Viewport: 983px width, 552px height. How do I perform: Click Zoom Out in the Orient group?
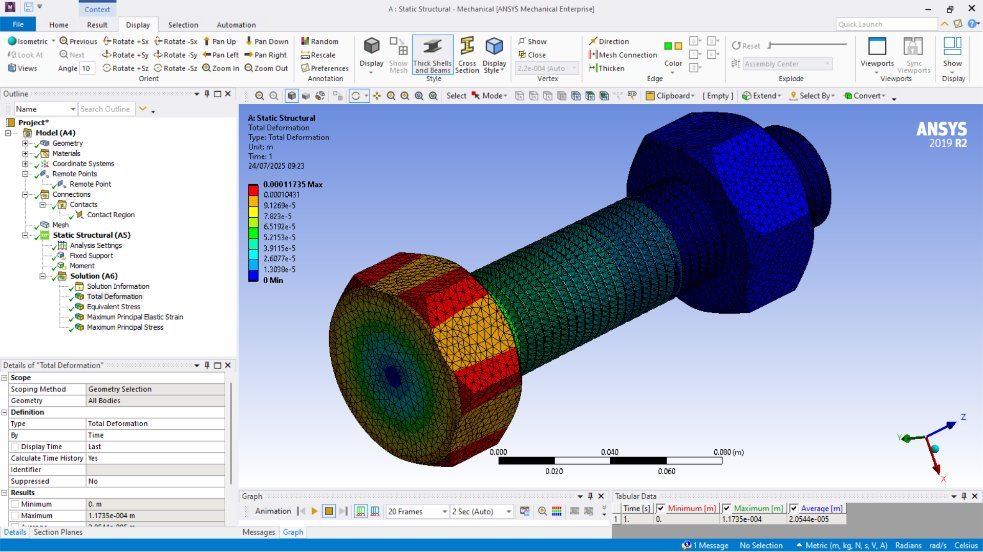(266, 68)
